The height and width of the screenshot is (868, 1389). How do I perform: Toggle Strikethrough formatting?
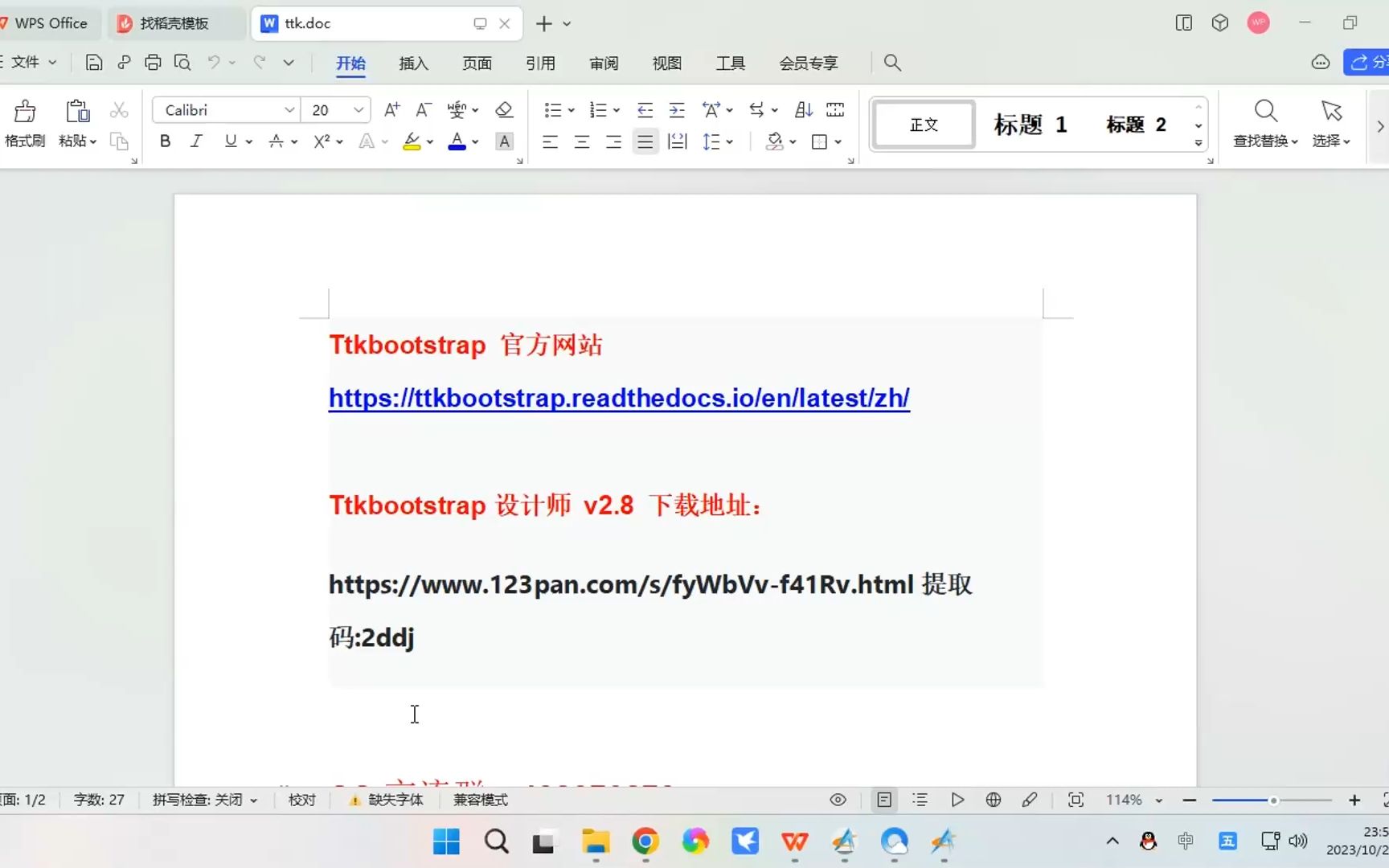click(x=276, y=141)
